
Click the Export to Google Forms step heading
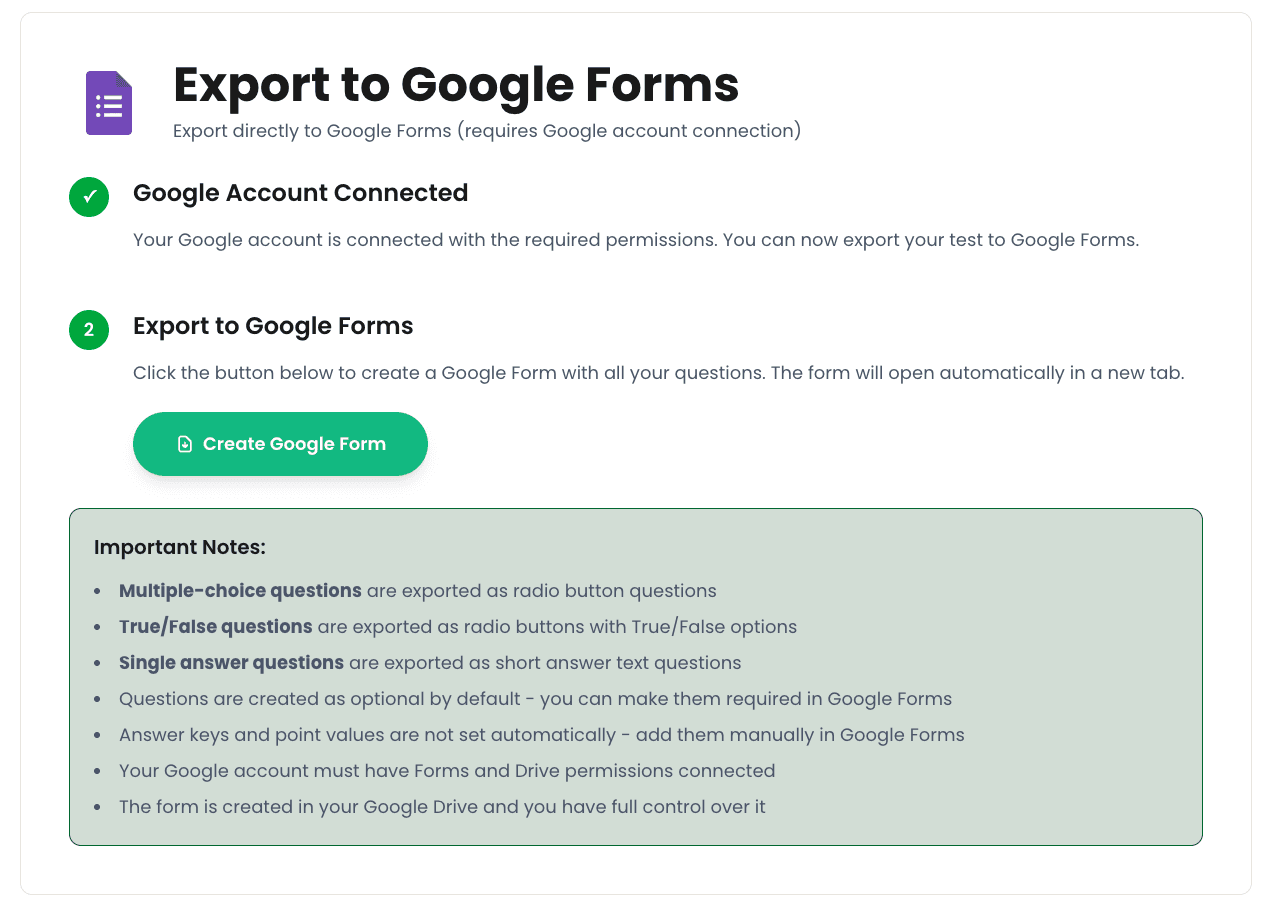(273, 325)
